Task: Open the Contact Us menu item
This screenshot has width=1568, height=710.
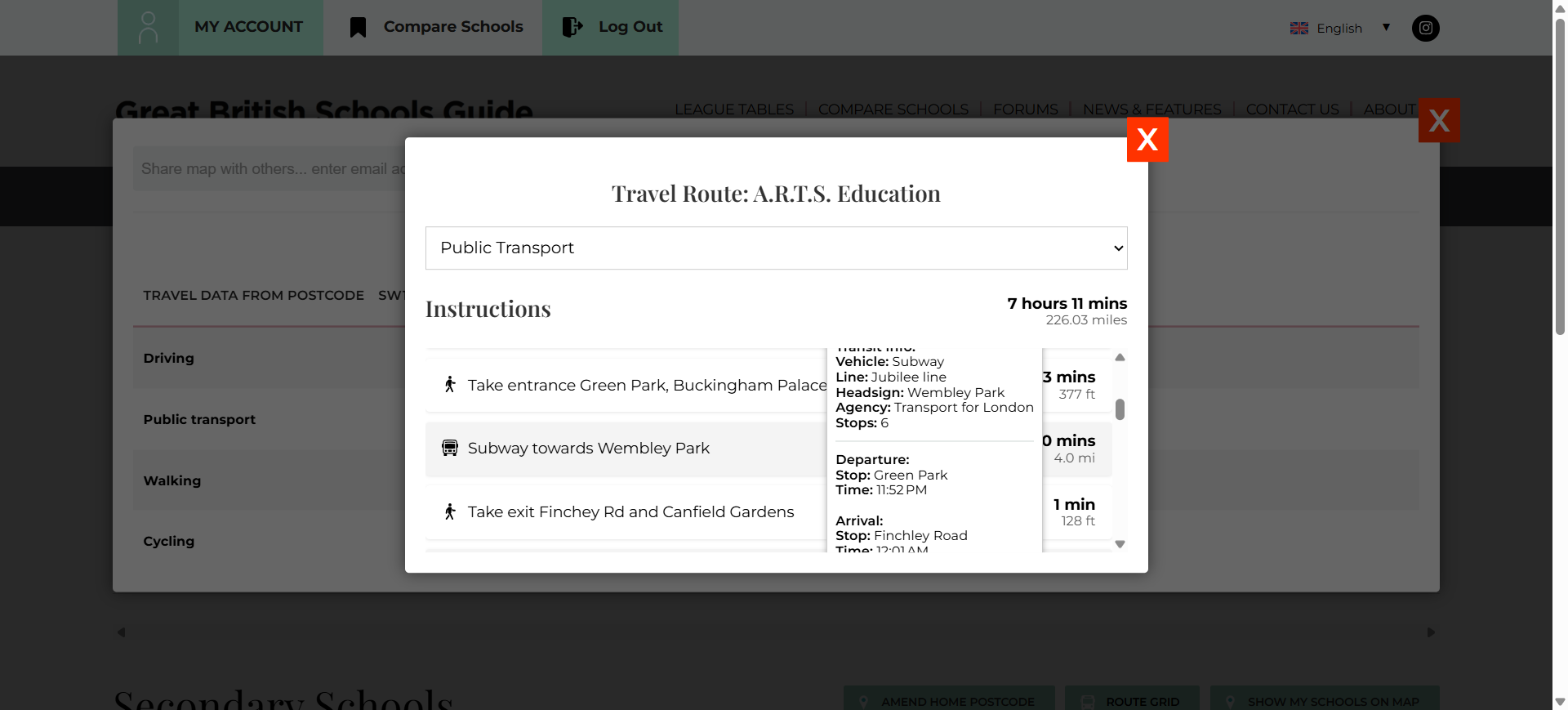Action: point(1293,109)
